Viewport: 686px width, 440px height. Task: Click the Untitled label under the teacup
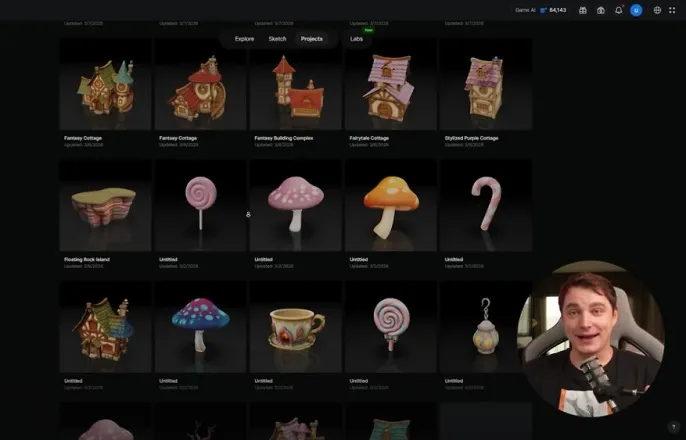[x=263, y=381]
